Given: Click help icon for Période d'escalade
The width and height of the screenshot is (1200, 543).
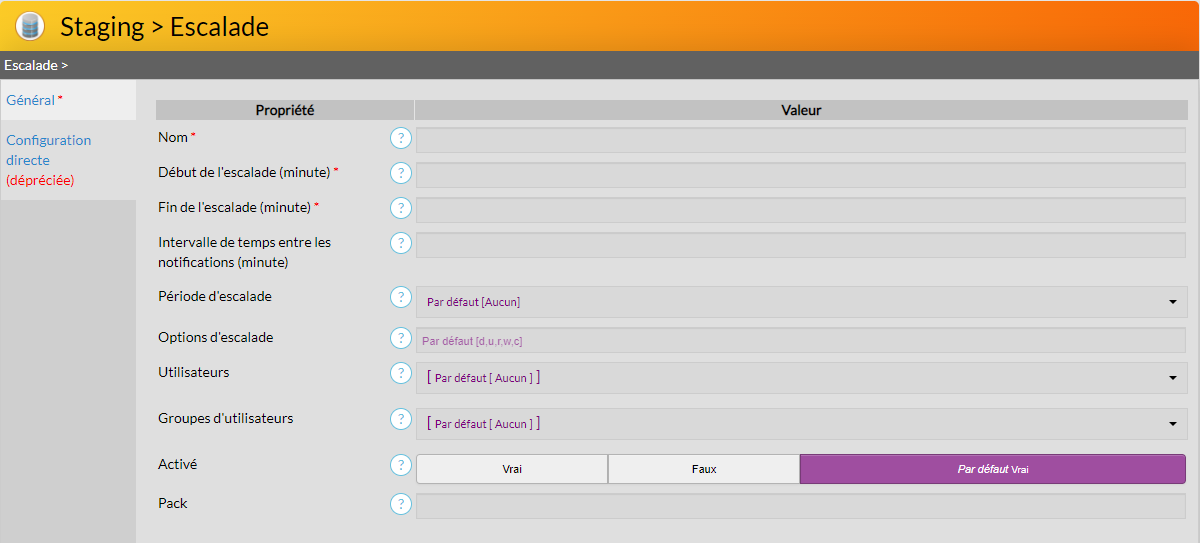Looking at the screenshot, I should point(401,298).
